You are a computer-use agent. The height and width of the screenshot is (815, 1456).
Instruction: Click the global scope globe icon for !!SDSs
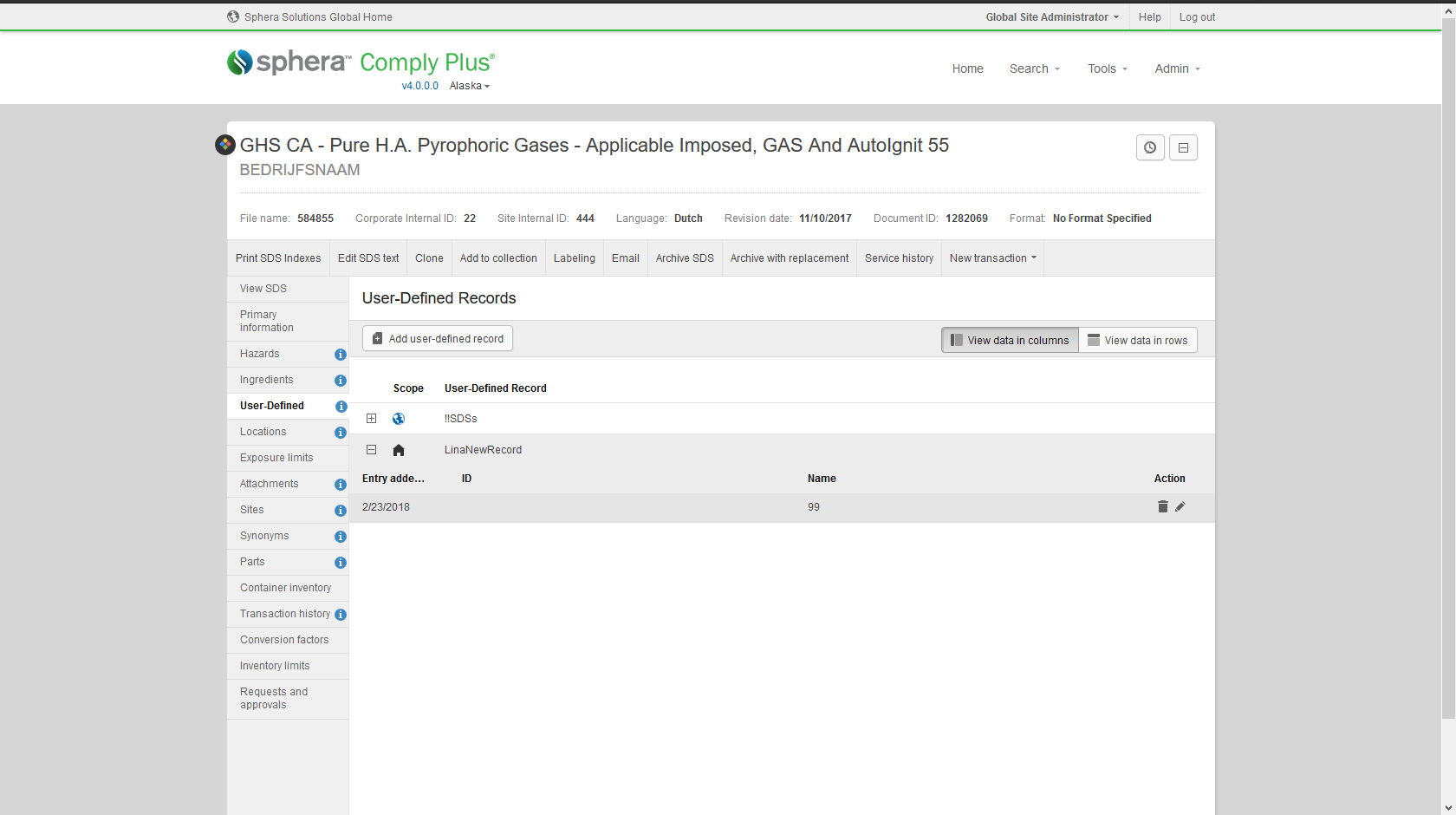pyautogui.click(x=399, y=419)
